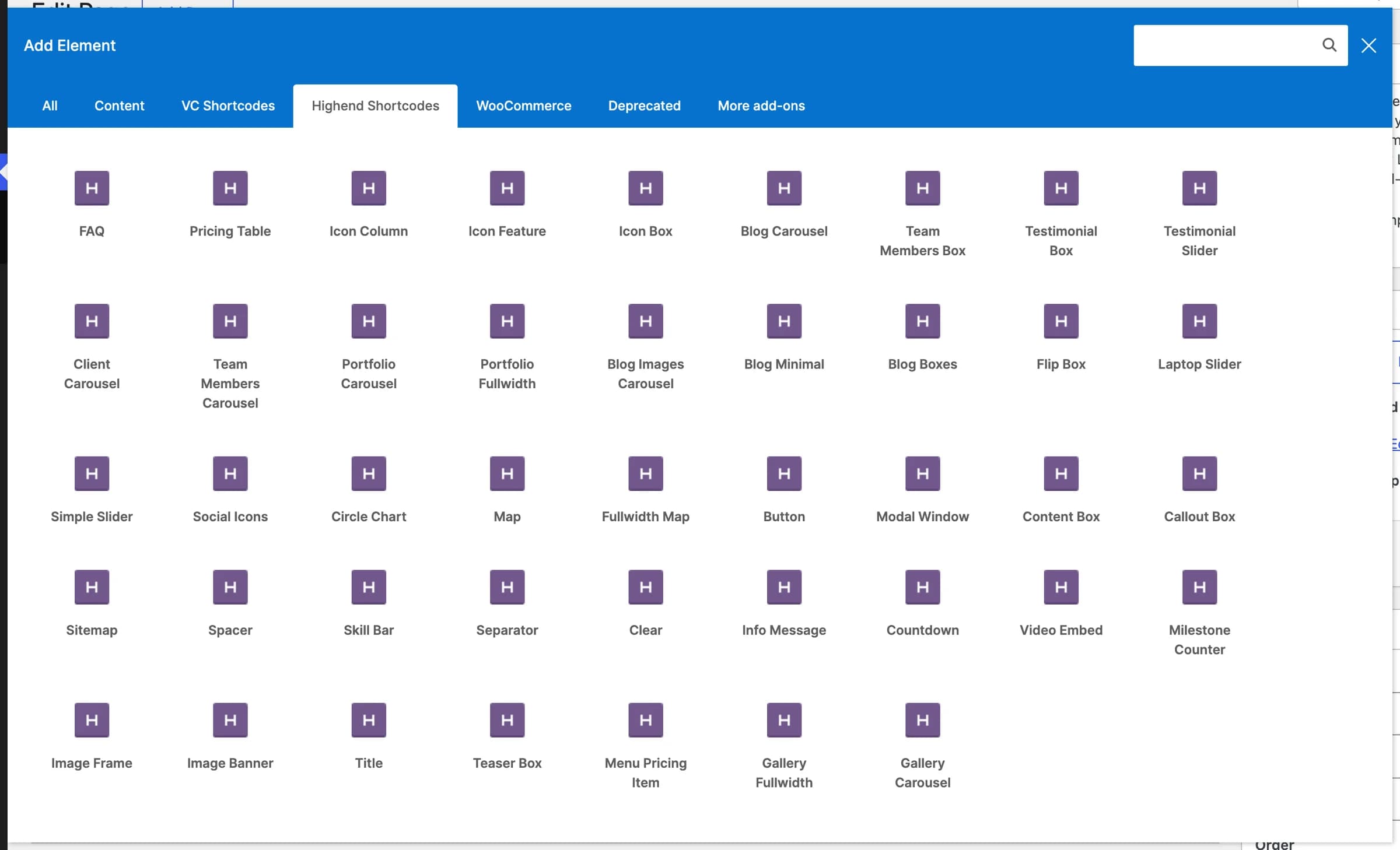The image size is (1400, 850).
Task: Click the search magnifier icon
Action: [x=1329, y=45]
